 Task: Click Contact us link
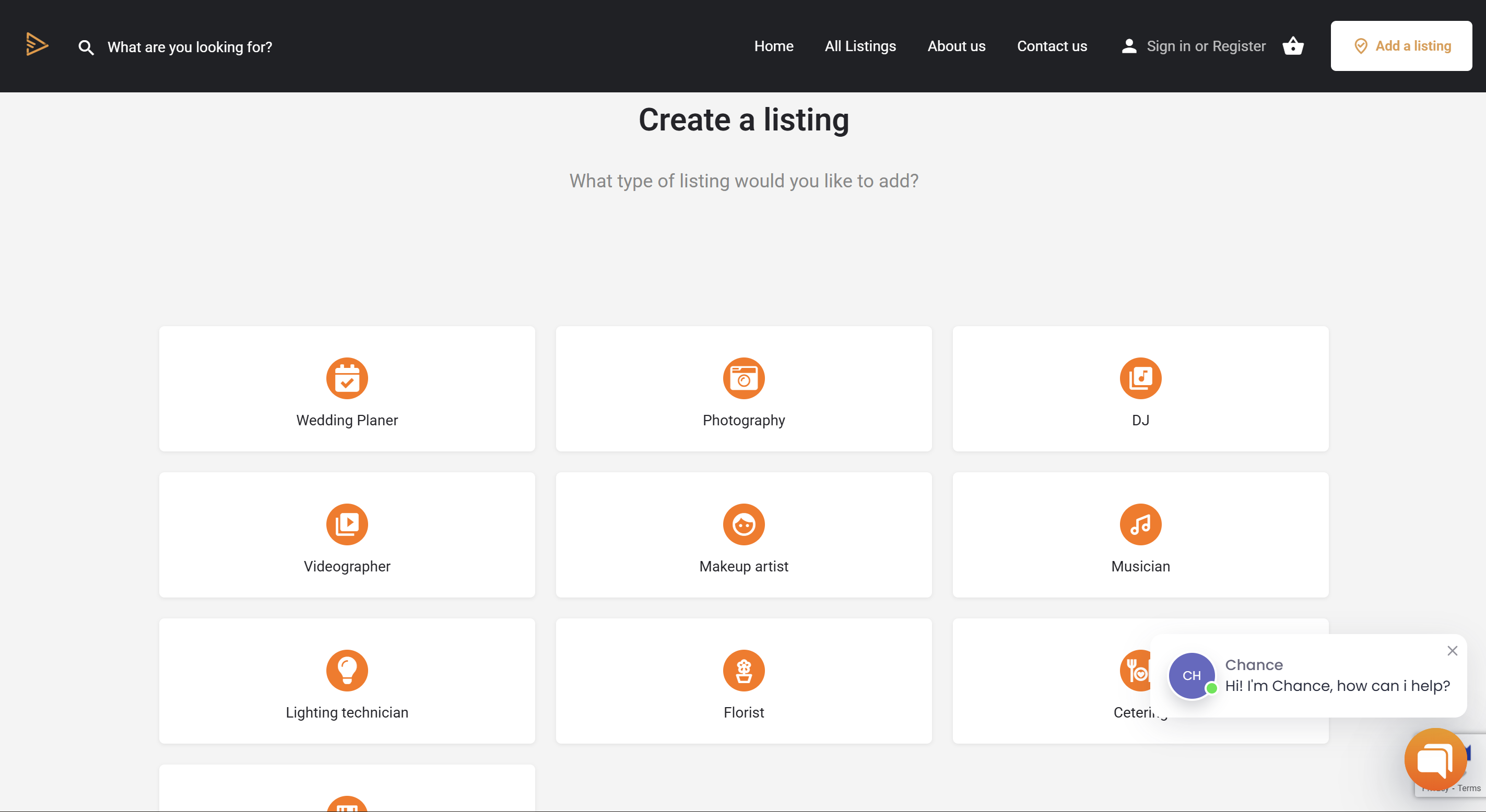(x=1052, y=46)
